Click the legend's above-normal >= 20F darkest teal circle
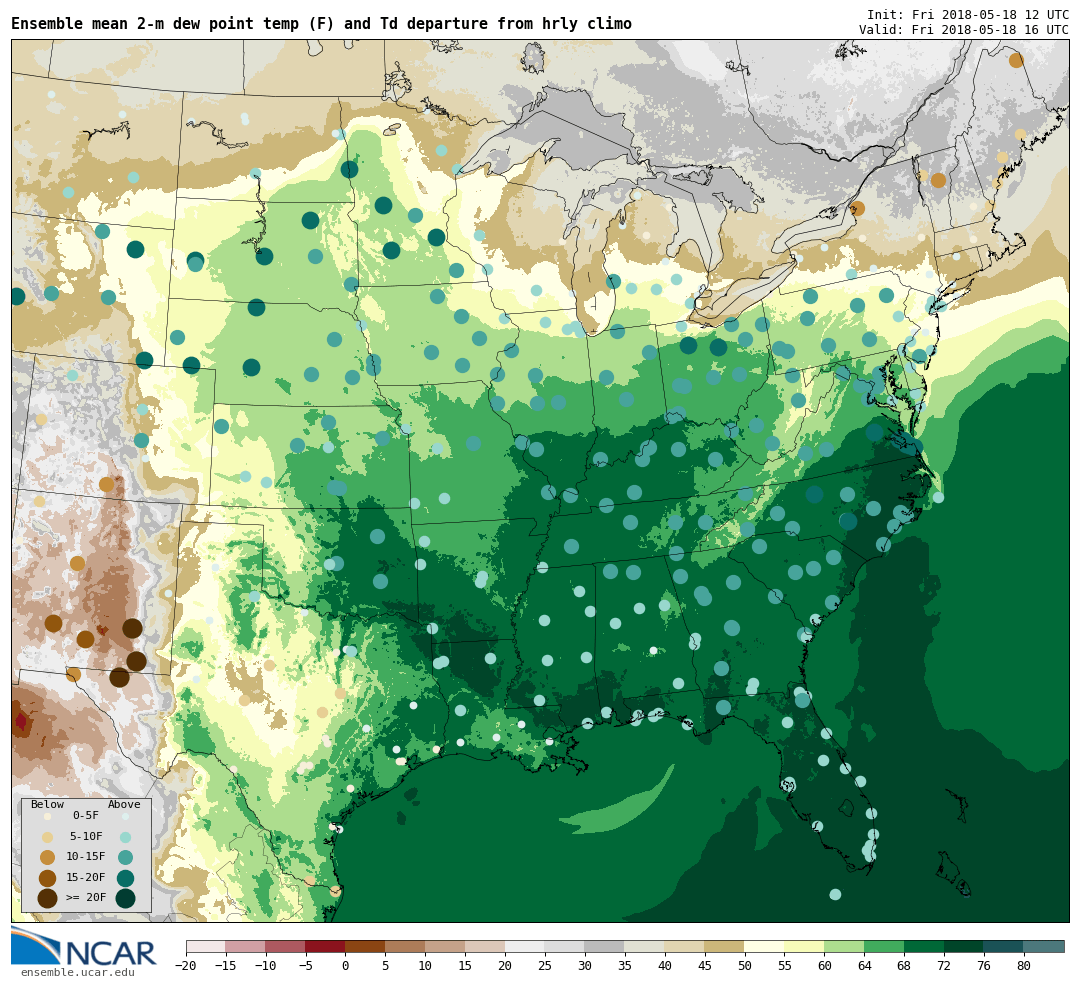 tap(125, 899)
